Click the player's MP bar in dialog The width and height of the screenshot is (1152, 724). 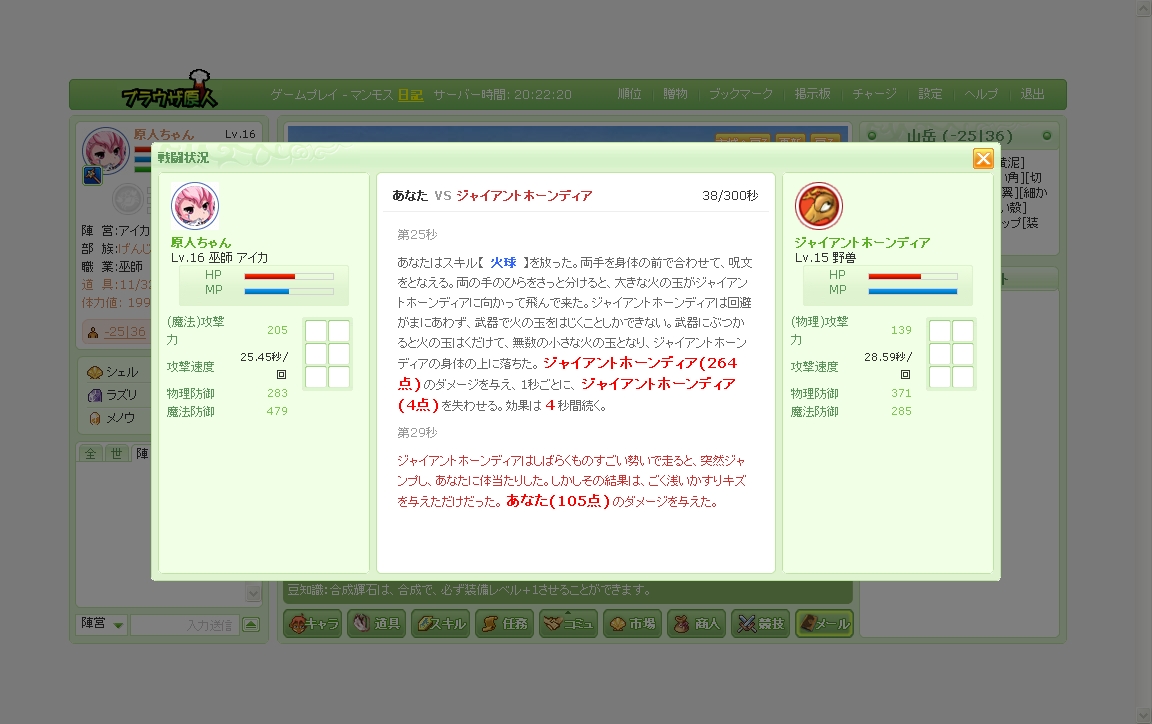pos(289,291)
